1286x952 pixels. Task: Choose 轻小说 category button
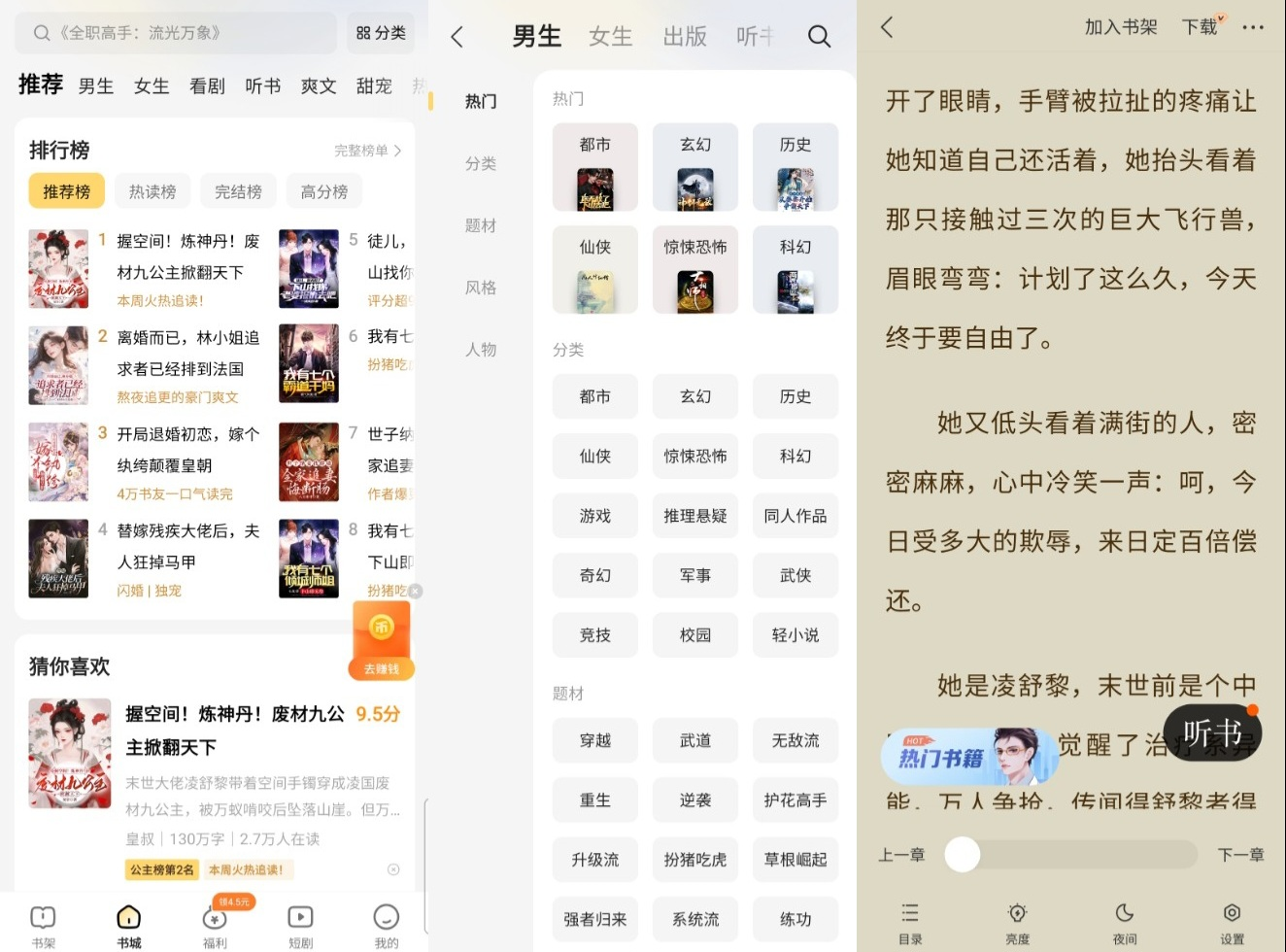pos(795,635)
